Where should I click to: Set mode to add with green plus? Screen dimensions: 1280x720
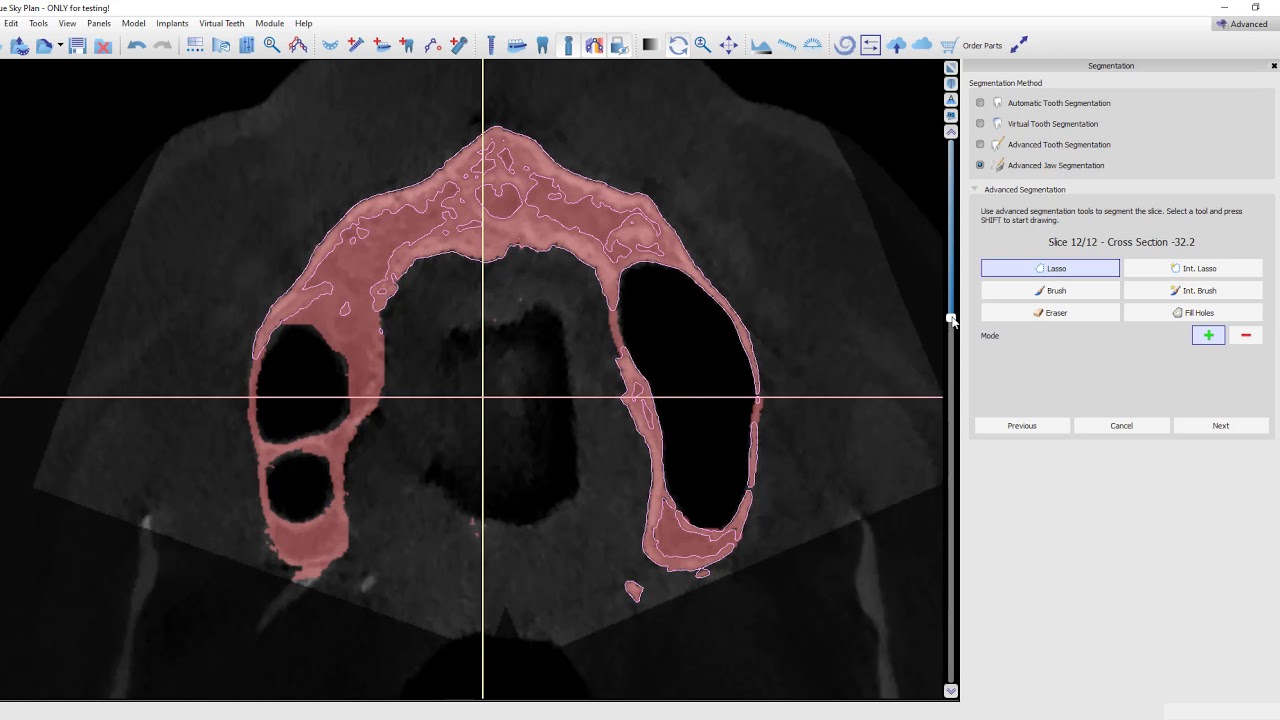[x=1208, y=336]
